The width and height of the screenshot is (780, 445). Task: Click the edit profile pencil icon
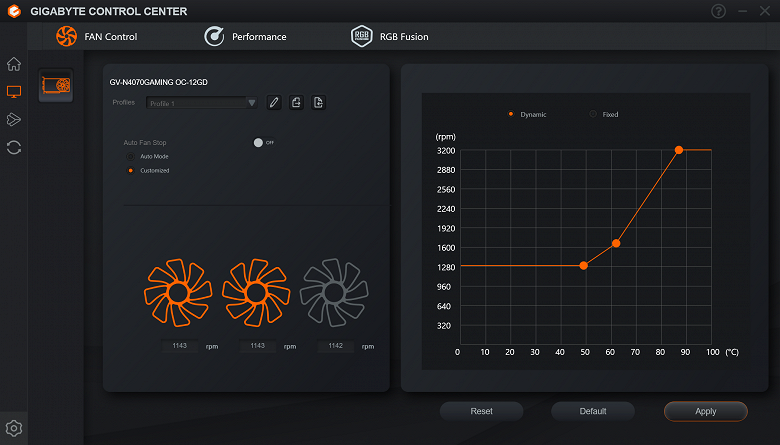click(x=274, y=102)
